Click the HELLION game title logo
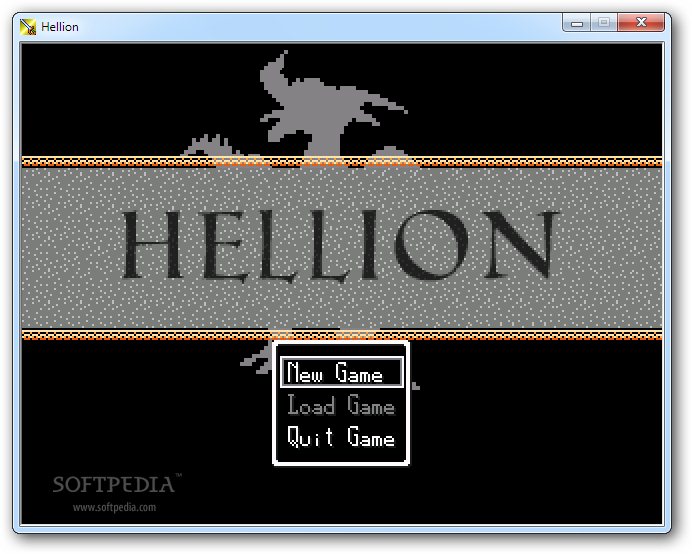The height and width of the screenshot is (554, 692). click(x=339, y=245)
